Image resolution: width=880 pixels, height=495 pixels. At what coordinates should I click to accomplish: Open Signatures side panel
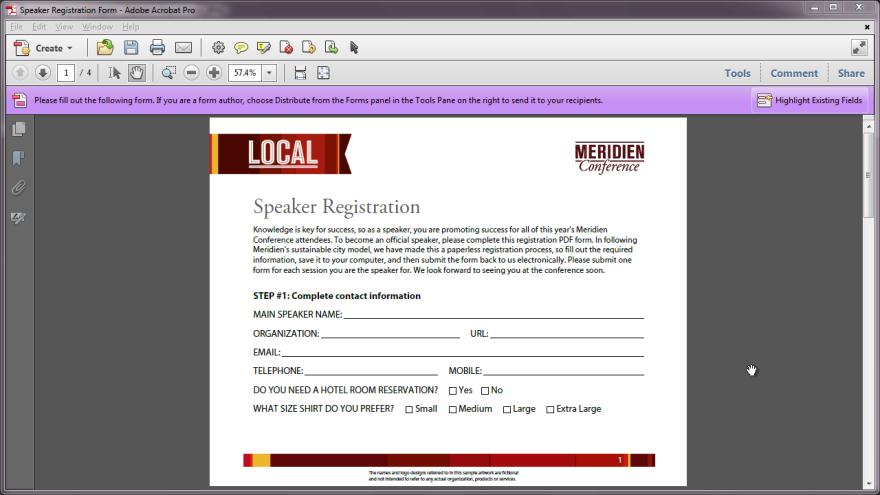point(19,217)
